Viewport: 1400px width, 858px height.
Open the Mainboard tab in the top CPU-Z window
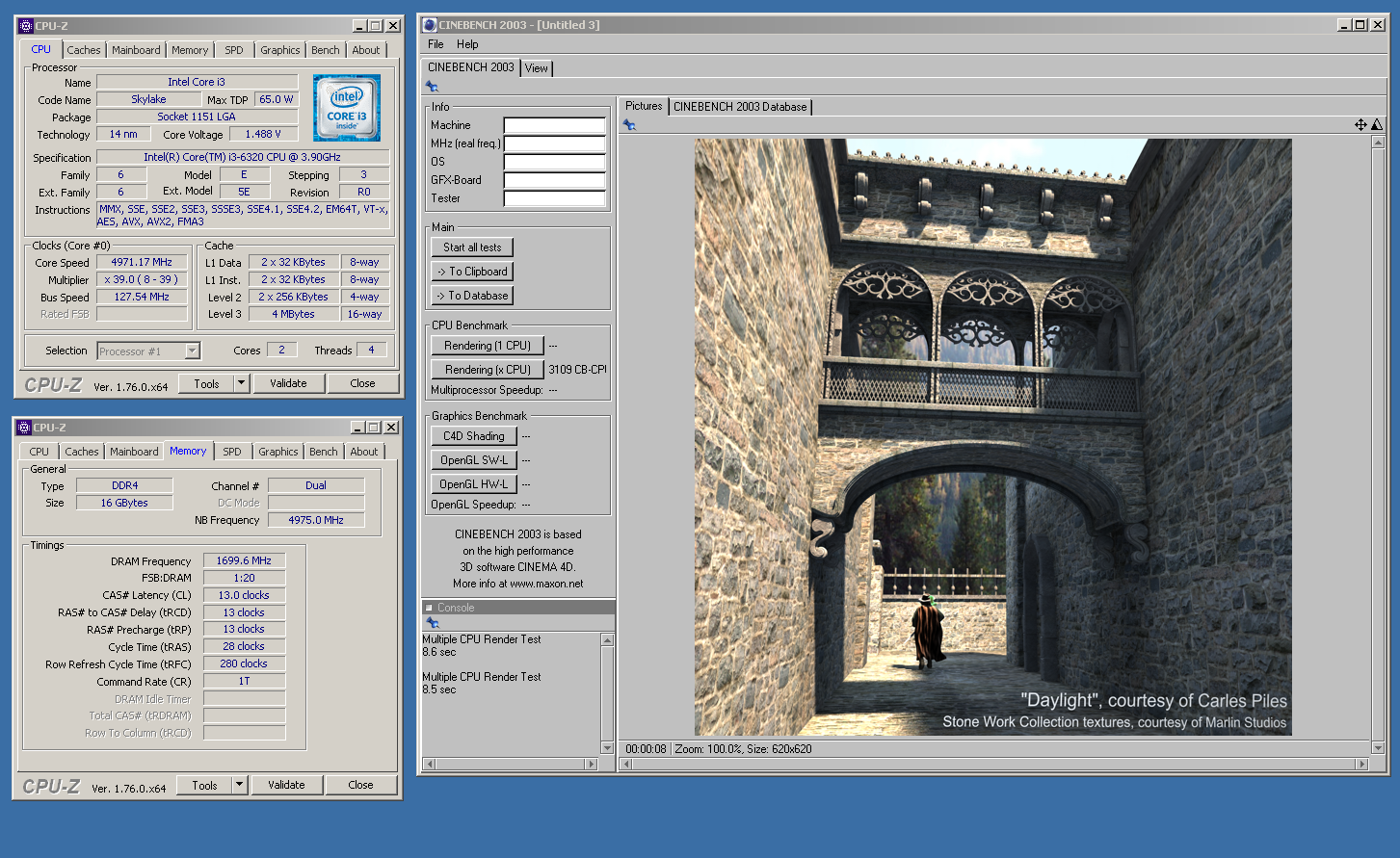point(136,50)
